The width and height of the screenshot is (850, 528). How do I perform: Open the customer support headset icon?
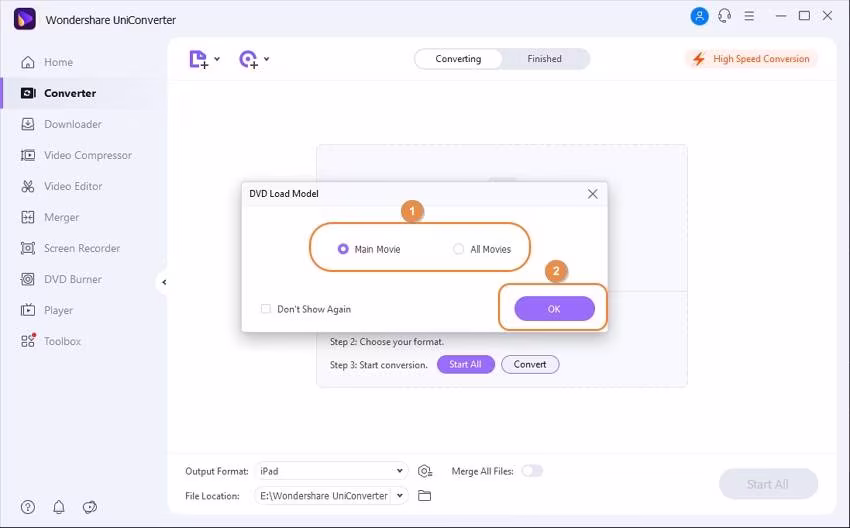(724, 16)
